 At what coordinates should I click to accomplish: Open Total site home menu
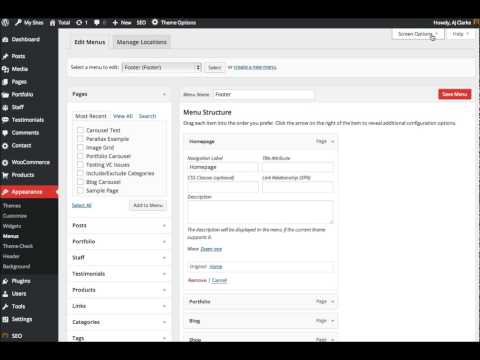point(60,22)
